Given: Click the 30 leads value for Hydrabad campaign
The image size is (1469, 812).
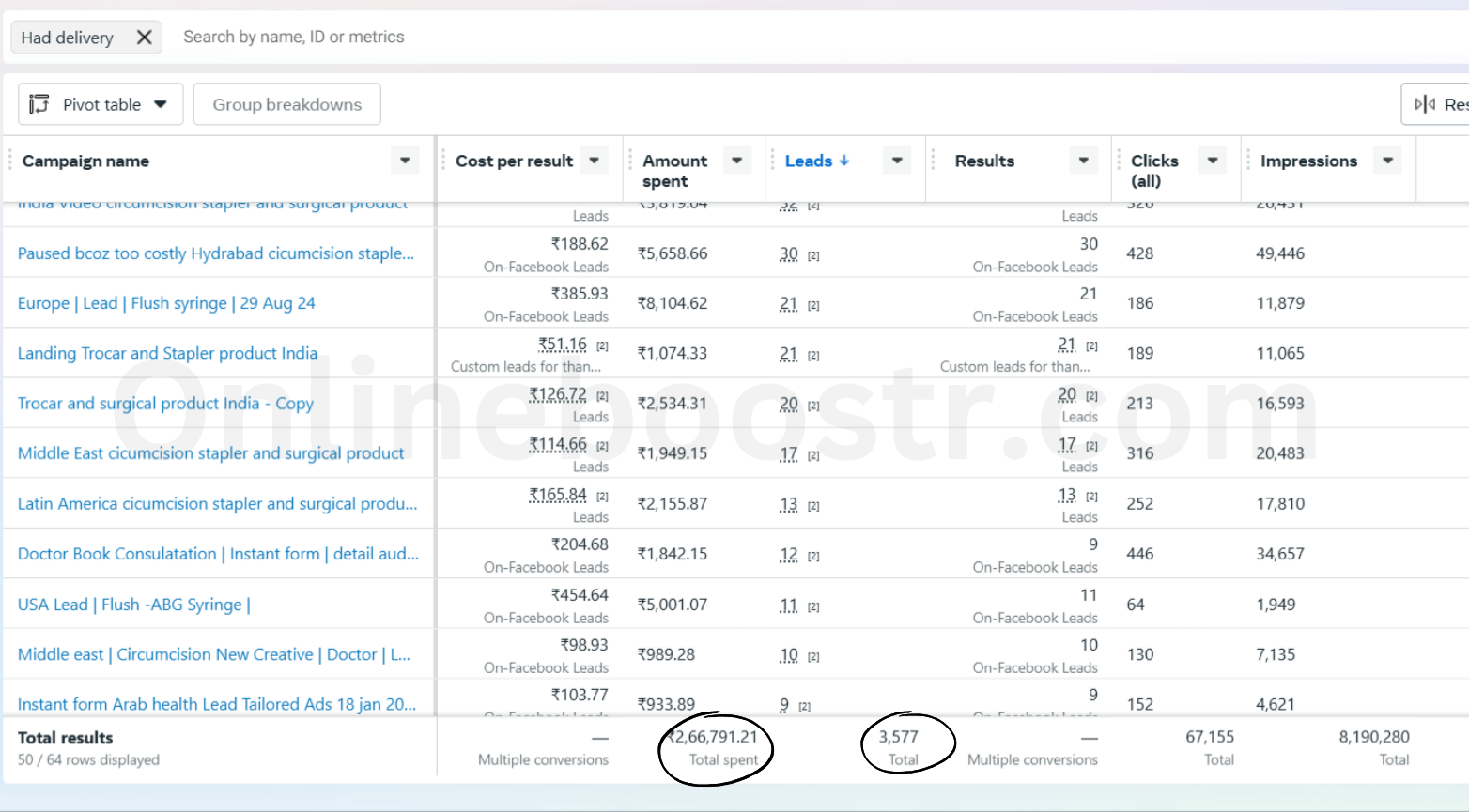Looking at the screenshot, I should 789,254.
